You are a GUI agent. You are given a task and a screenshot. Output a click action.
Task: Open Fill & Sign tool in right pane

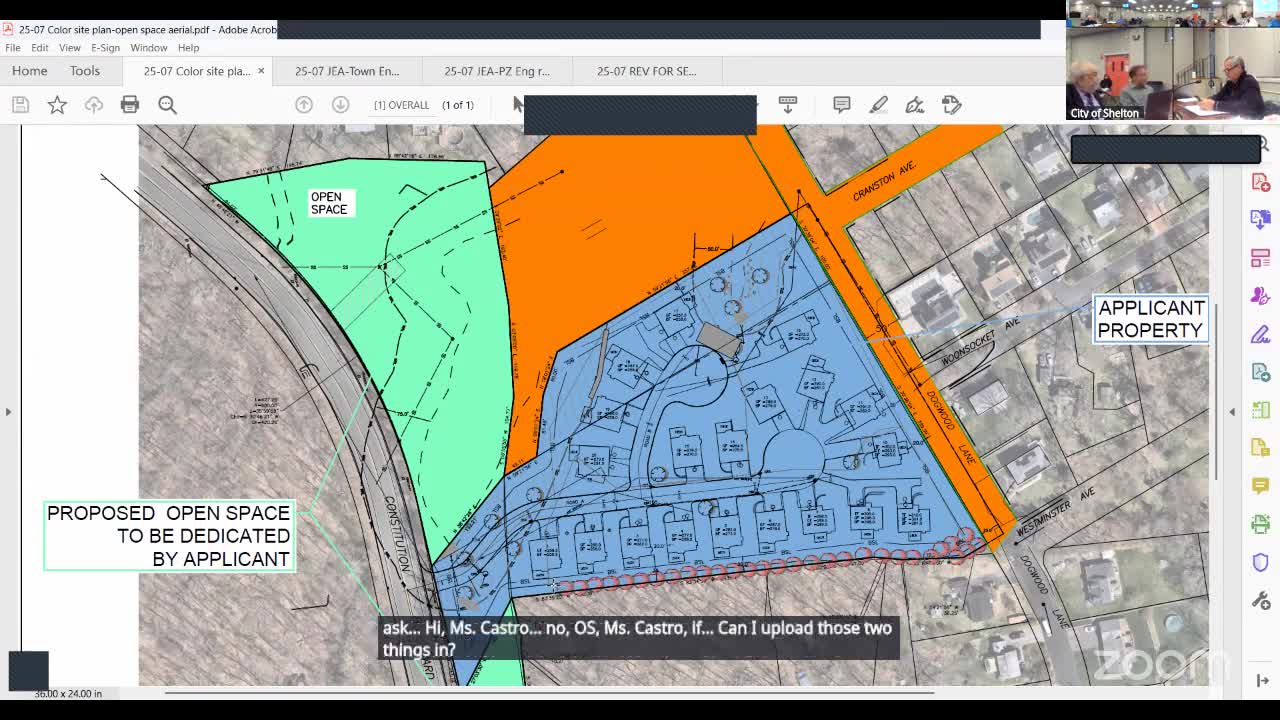1260,334
